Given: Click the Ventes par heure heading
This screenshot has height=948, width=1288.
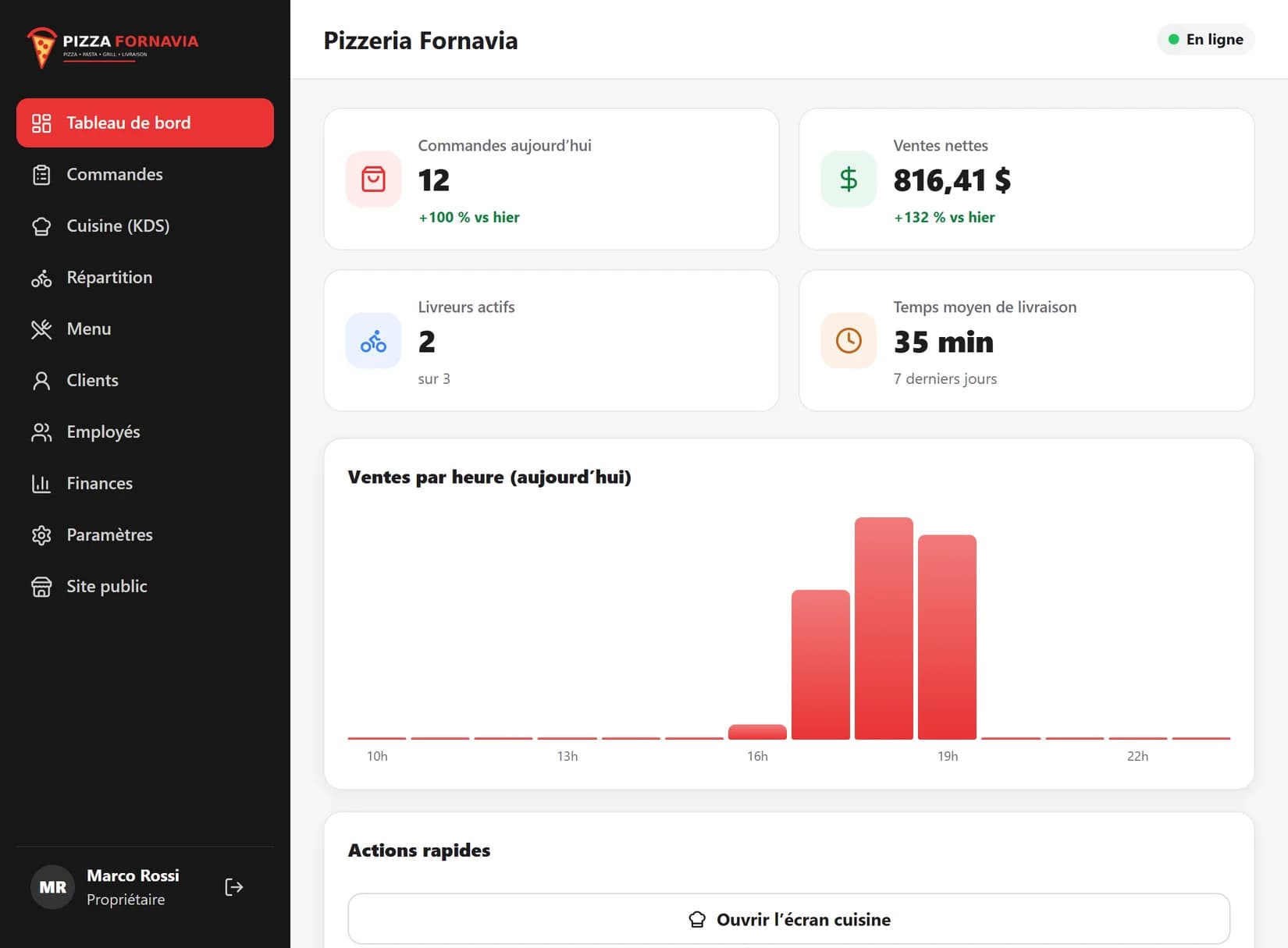Looking at the screenshot, I should 489,477.
